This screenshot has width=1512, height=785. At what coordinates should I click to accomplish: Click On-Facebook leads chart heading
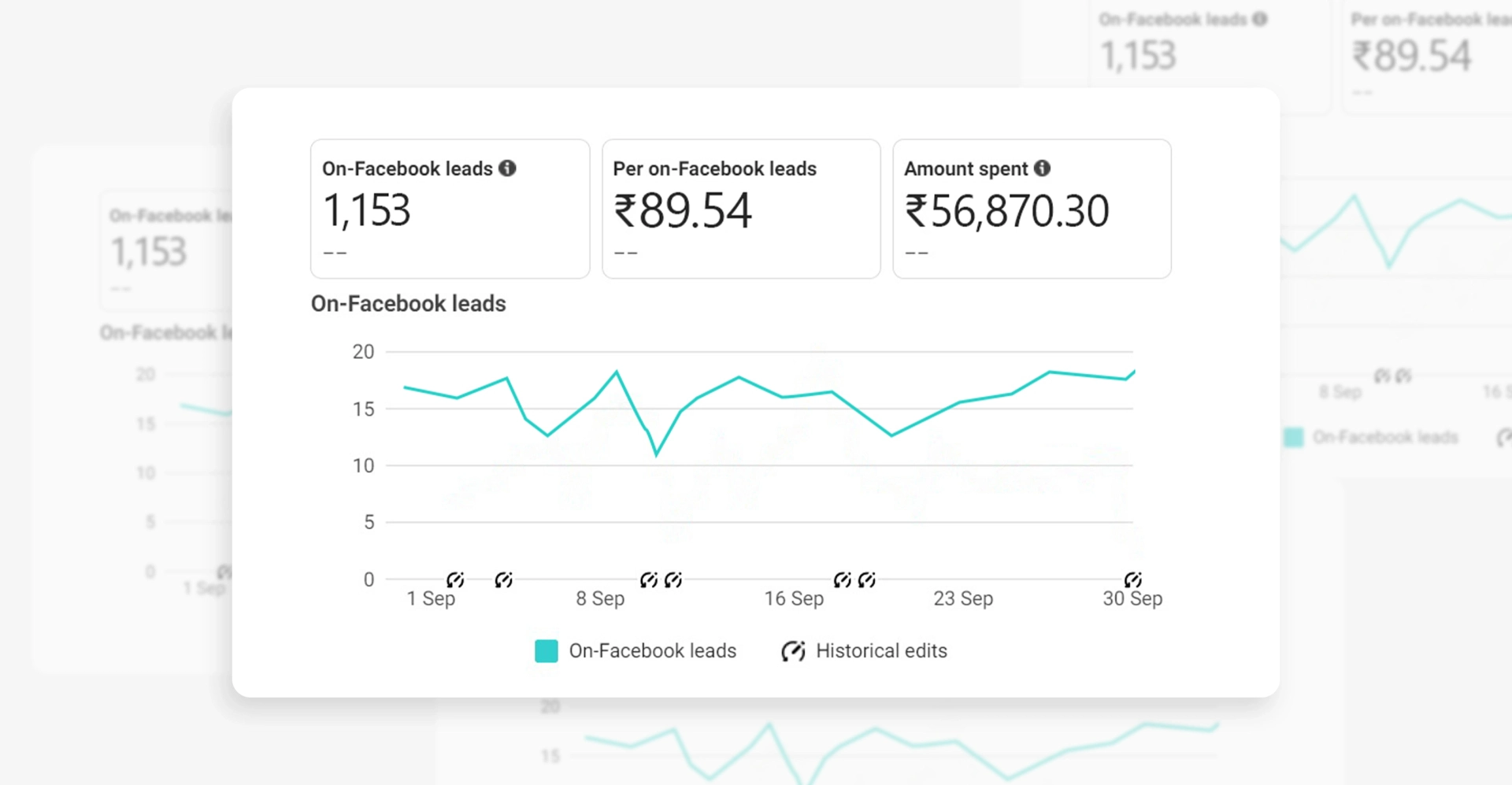click(409, 304)
